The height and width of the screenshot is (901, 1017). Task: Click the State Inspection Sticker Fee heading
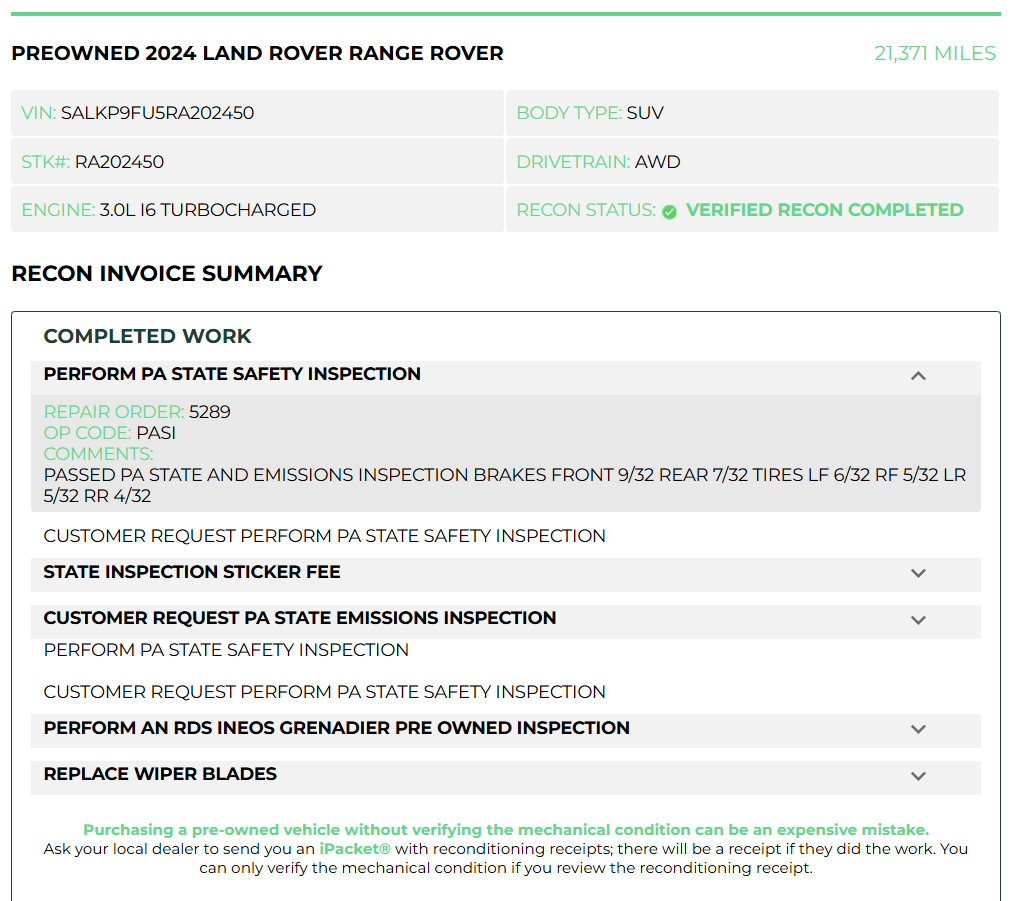(192, 571)
